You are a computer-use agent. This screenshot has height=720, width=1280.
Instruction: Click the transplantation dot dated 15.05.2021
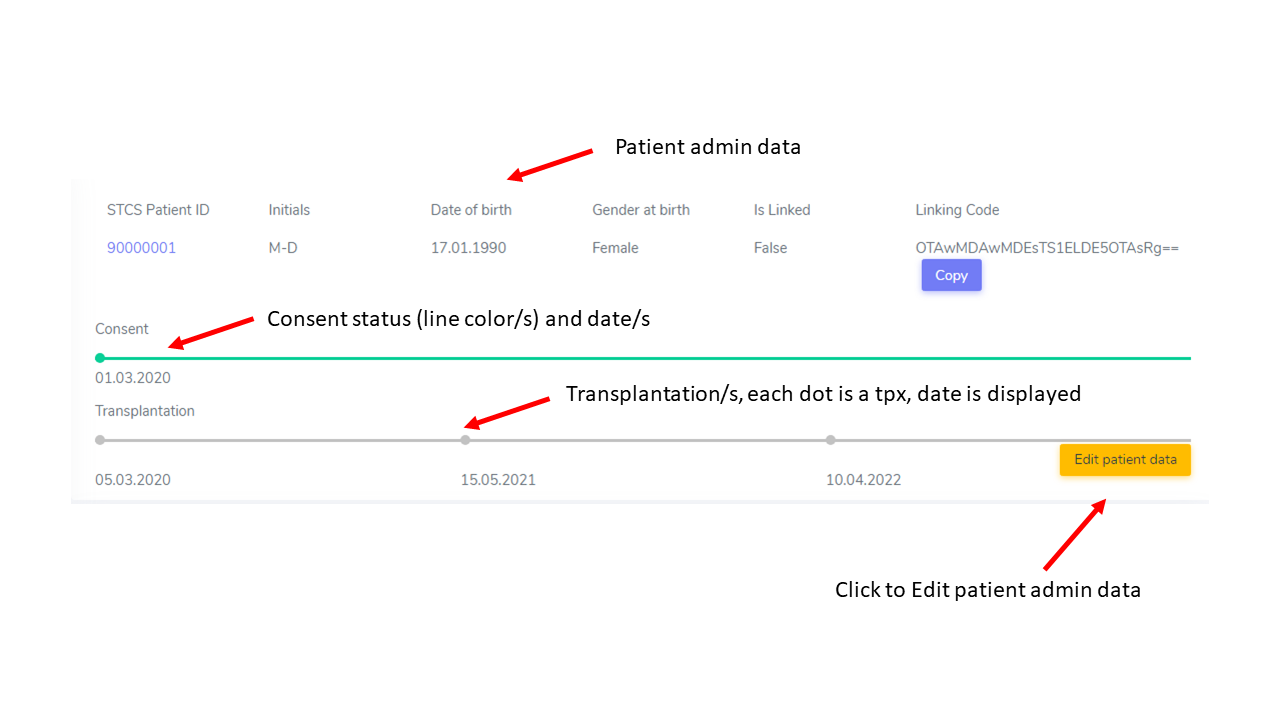pos(465,440)
